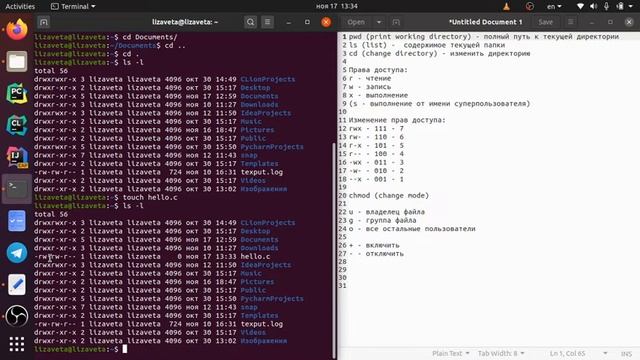Screen dimensions: 640x360
Task: Click the microphone icon in the top bar
Action: click(x=607, y=6)
